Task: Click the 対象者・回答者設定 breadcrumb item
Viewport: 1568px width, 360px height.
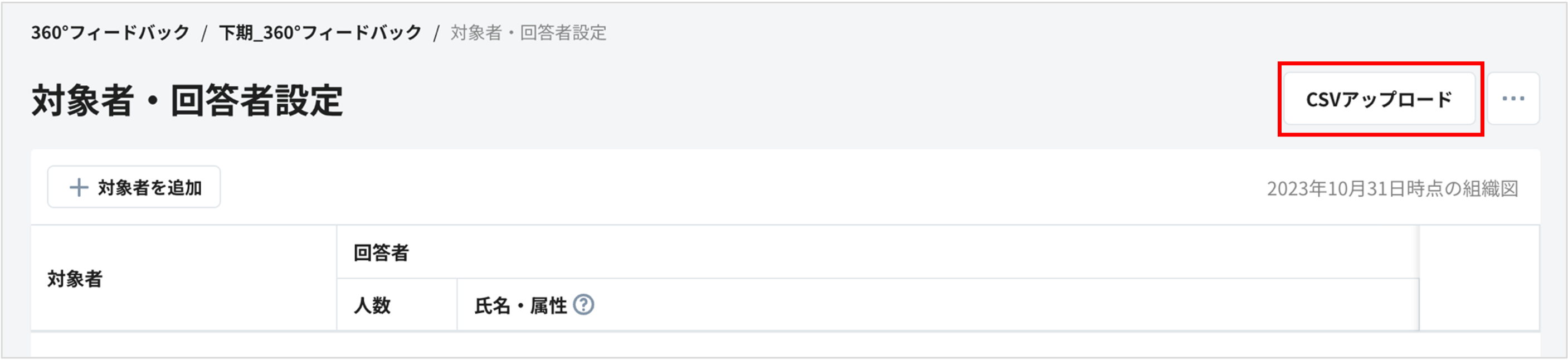Action: (528, 32)
